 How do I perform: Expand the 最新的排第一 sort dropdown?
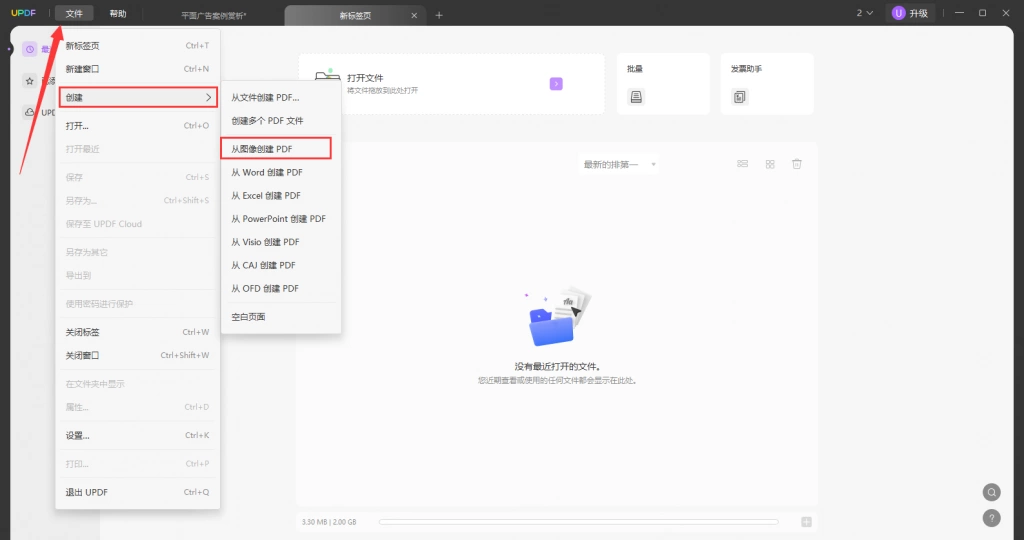618,165
